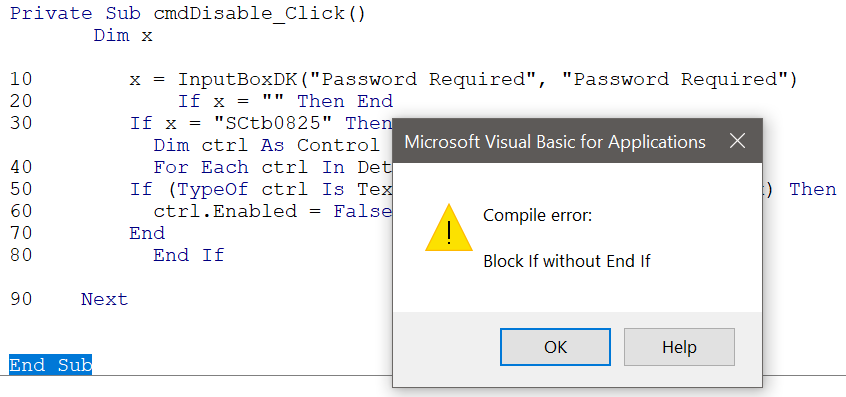Click the 'Compile error:' label text
The width and height of the screenshot is (846, 397).
pos(537,216)
